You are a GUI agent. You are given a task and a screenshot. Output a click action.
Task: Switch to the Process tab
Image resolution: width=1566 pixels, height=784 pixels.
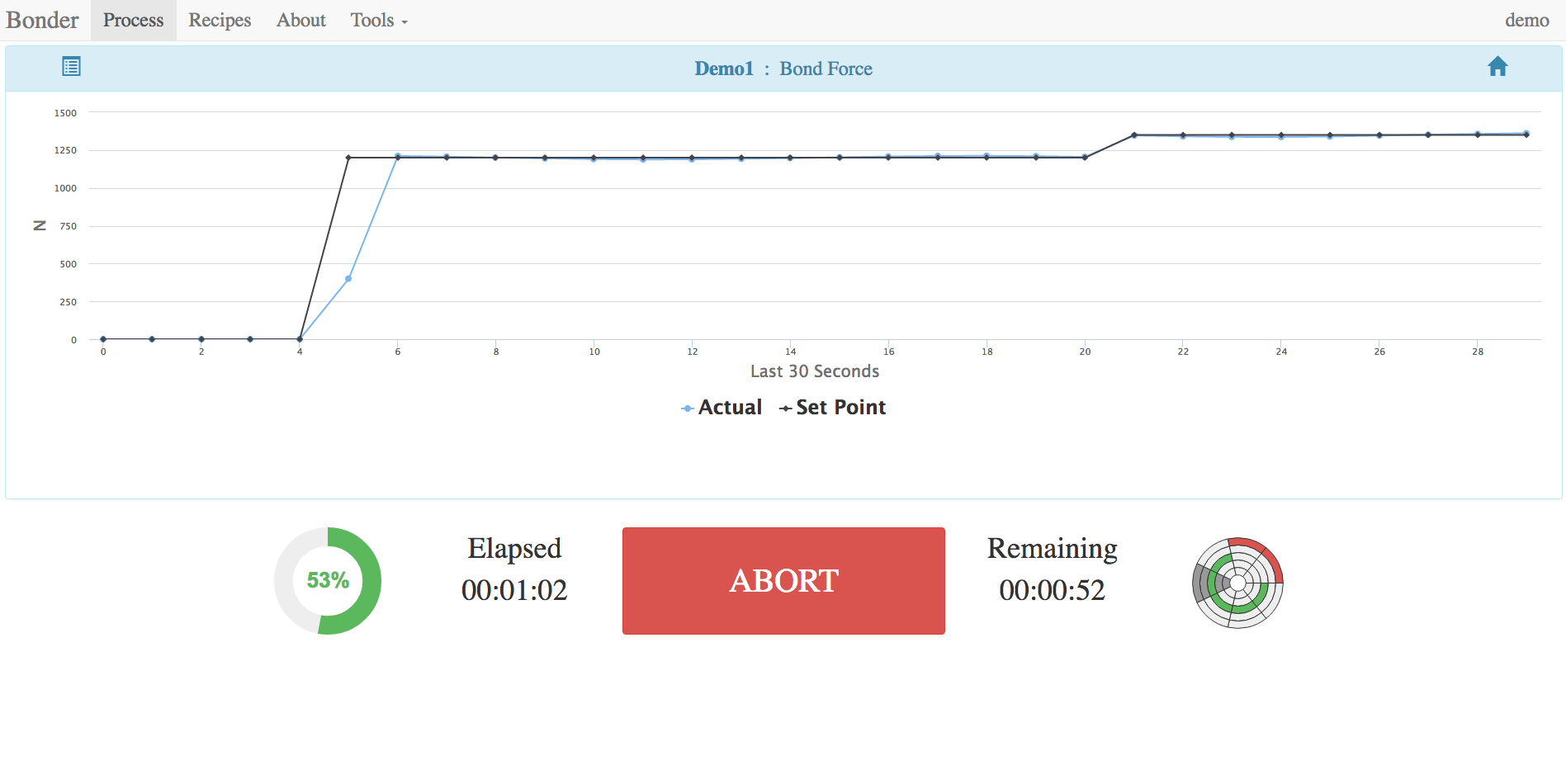134,20
